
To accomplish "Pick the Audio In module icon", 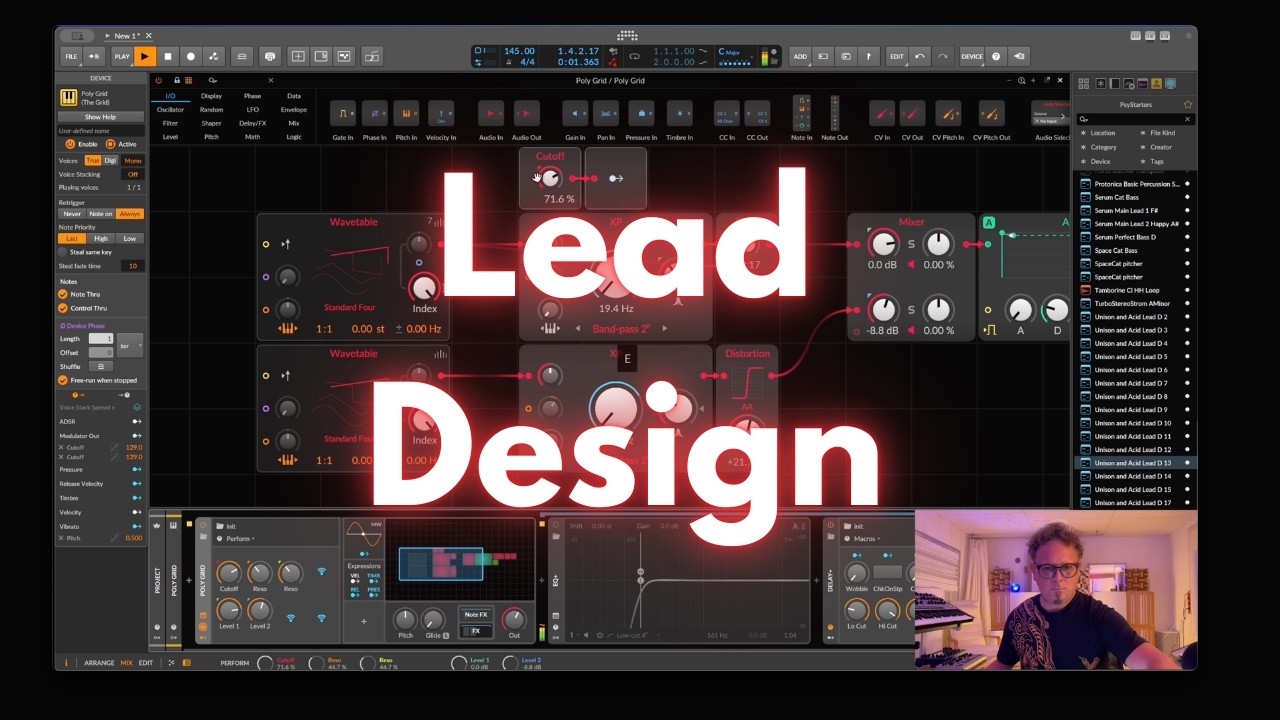I will point(491,113).
